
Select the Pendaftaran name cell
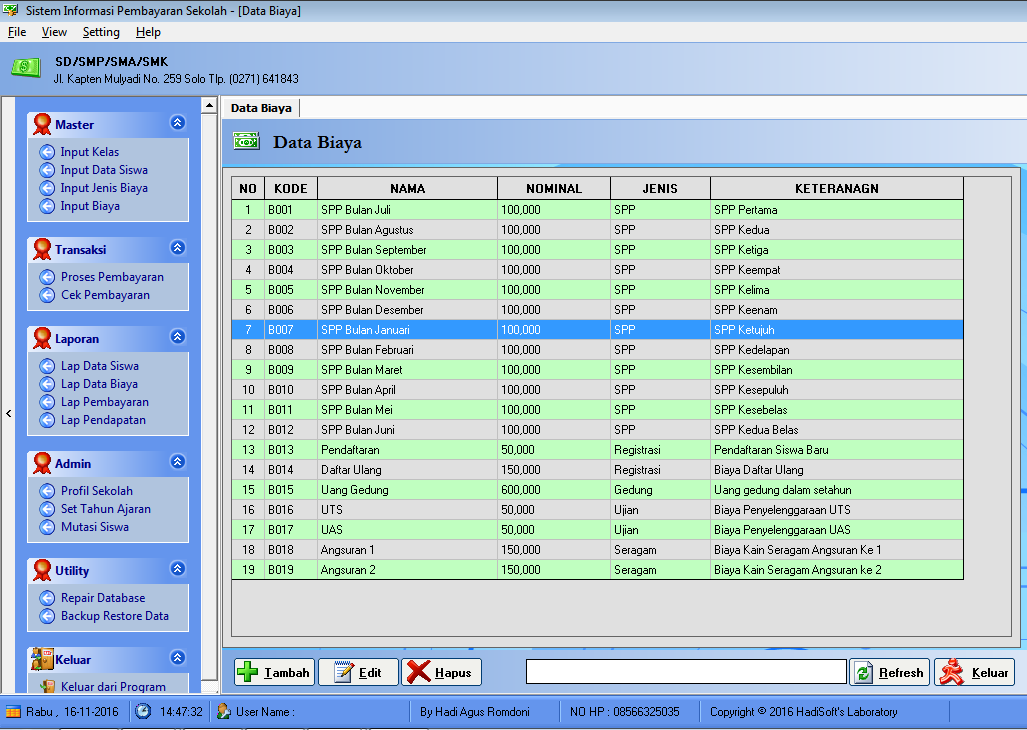click(407, 450)
